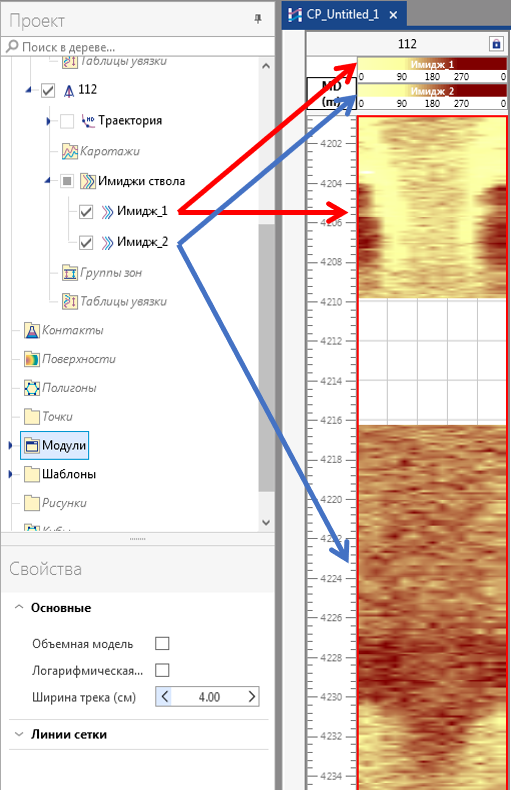Click the Контакты folder icon
Viewport: 511px width, 790px height.
pyautogui.click(x=32, y=331)
